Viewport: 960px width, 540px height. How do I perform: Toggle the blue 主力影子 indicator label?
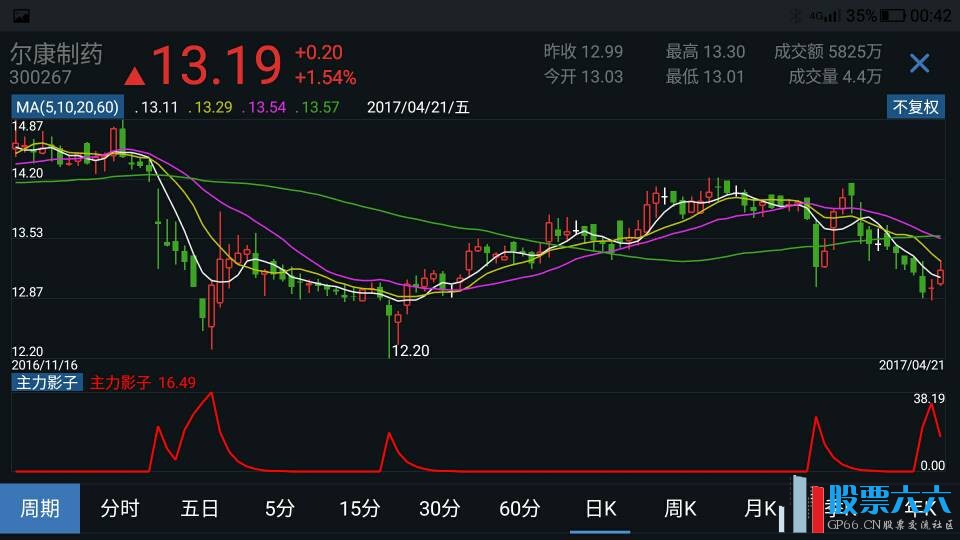(x=46, y=382)
